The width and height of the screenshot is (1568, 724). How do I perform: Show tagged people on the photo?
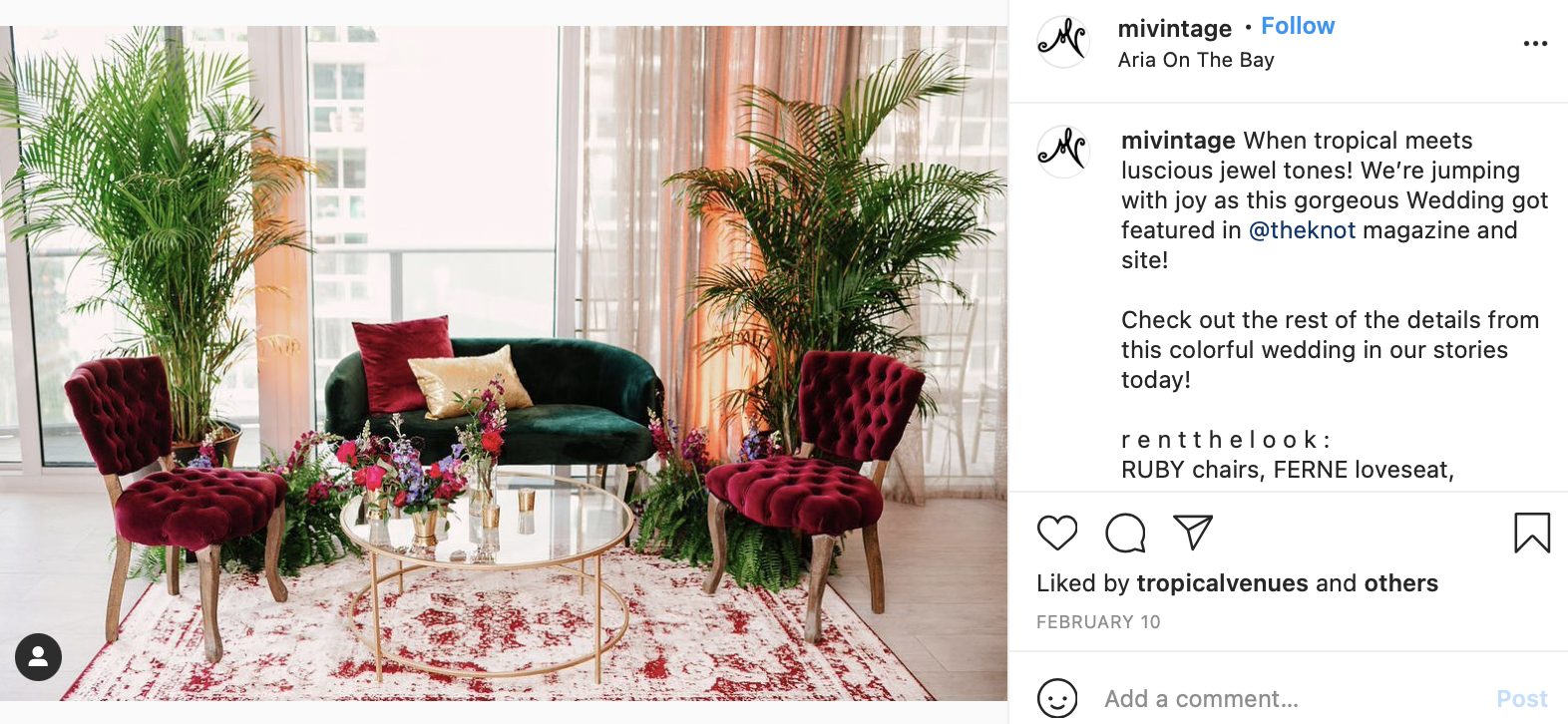[38, 657]
